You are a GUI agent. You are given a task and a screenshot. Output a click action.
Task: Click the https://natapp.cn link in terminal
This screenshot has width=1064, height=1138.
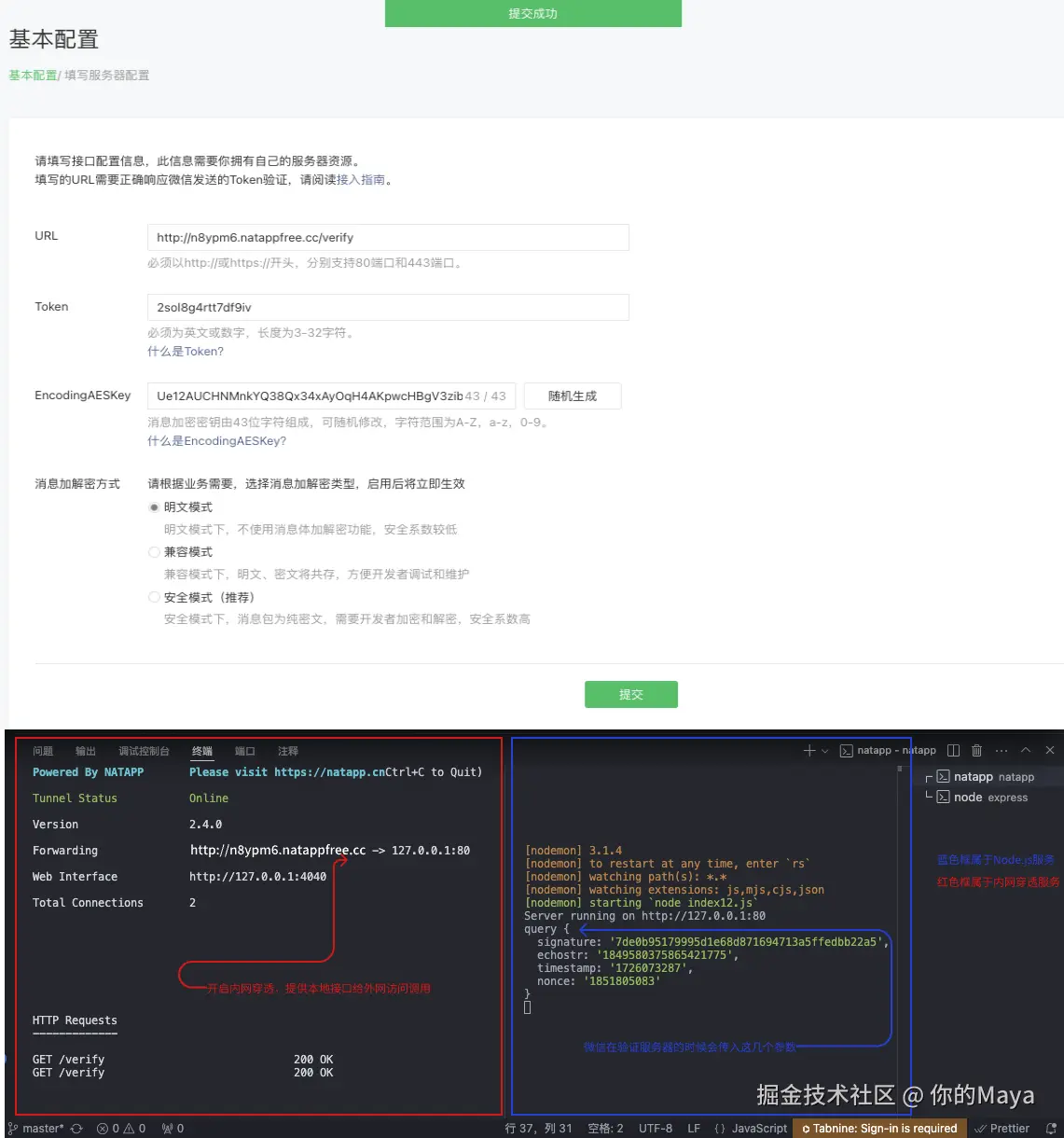click(330, 772)
